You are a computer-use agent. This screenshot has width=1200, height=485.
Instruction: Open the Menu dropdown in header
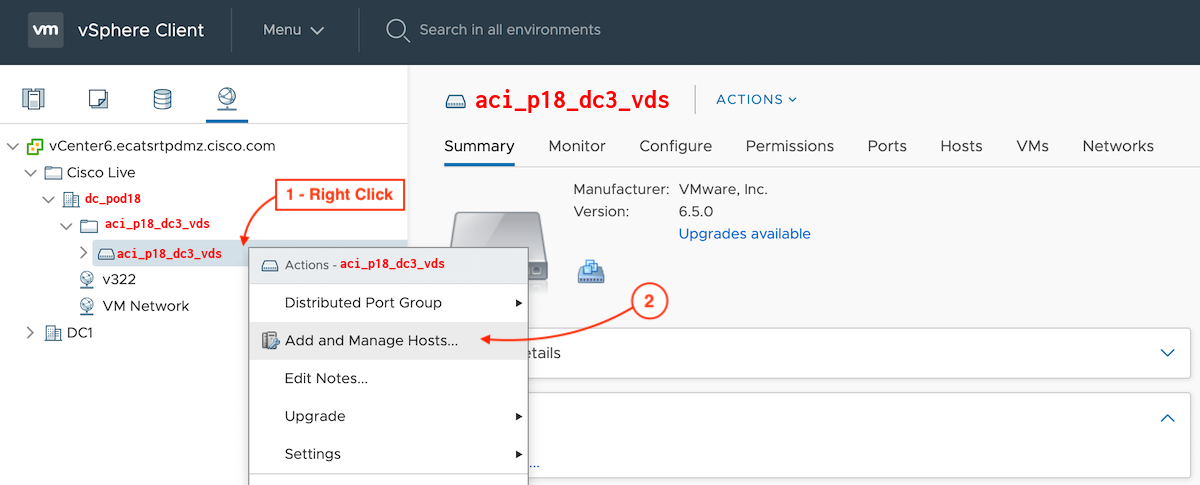point(293,30)
